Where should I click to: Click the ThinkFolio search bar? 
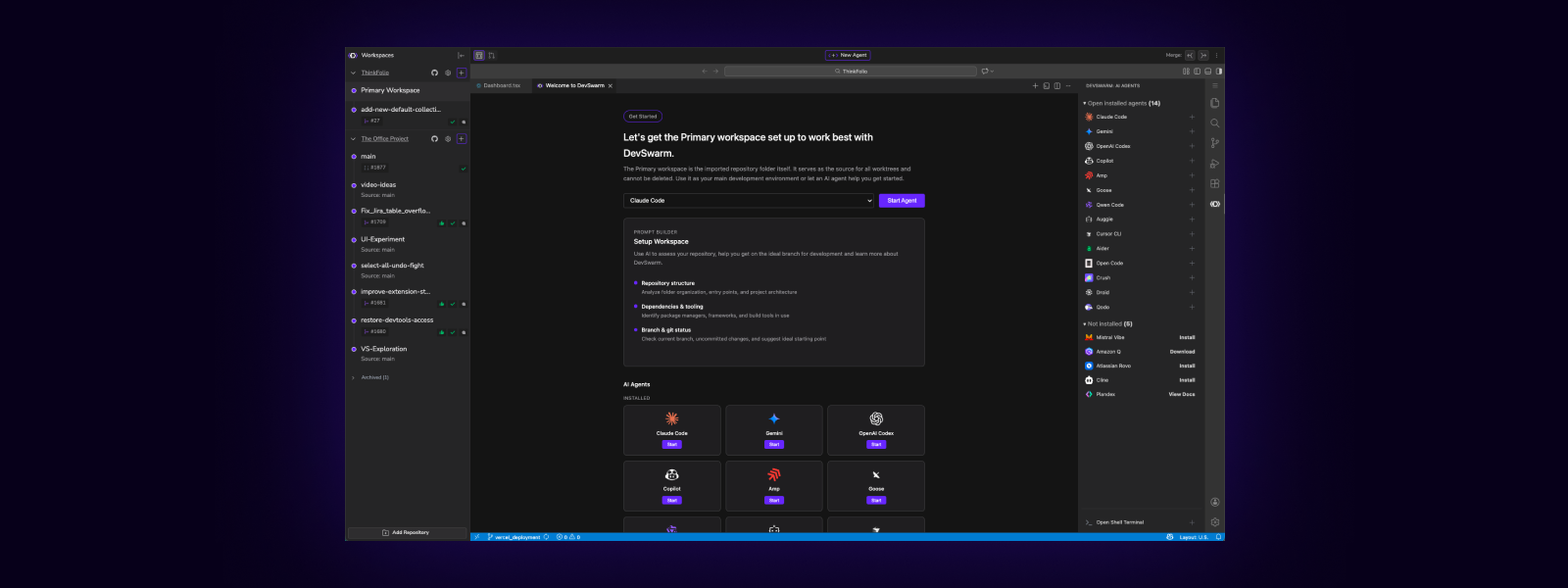[851, 71]
